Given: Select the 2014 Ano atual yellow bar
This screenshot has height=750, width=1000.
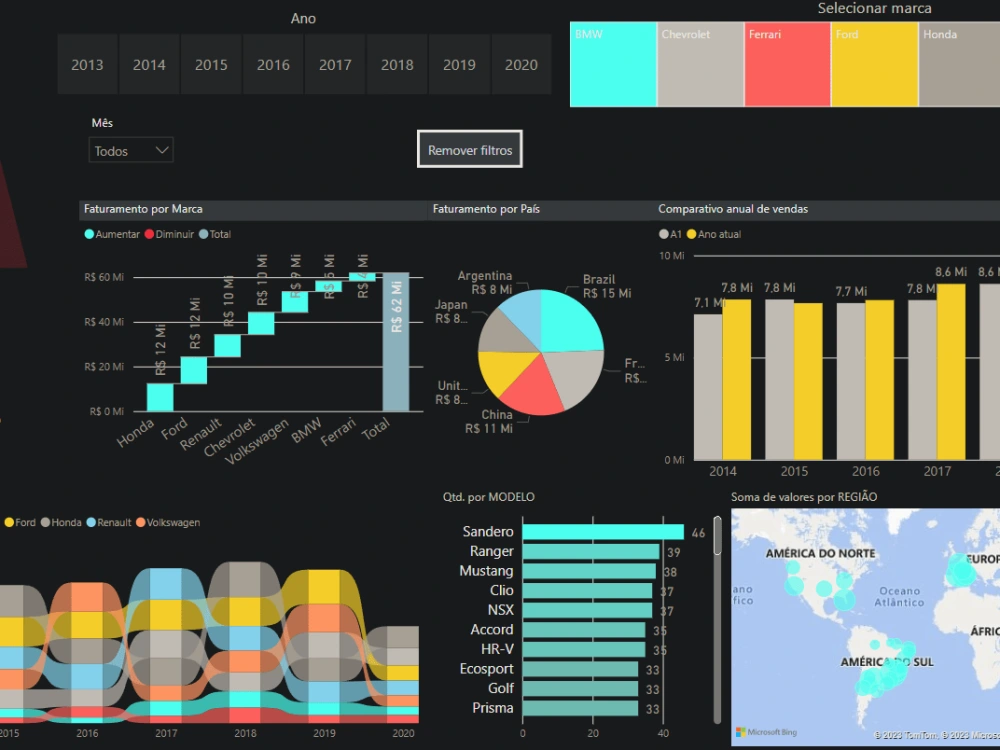Looking at the screenshot, I should pyautogui.click(x=737, y=379).
